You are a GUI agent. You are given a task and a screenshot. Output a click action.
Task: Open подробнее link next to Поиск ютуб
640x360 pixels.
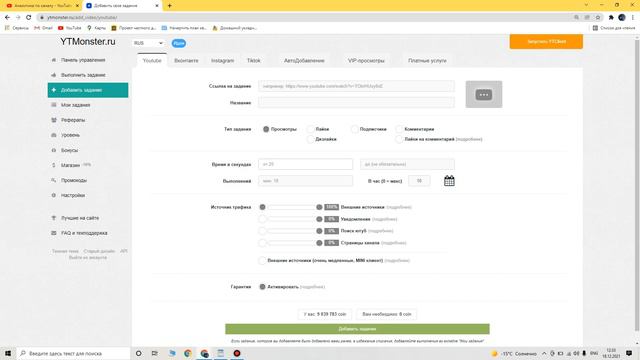pyautogui.click(x=380, y=231)
